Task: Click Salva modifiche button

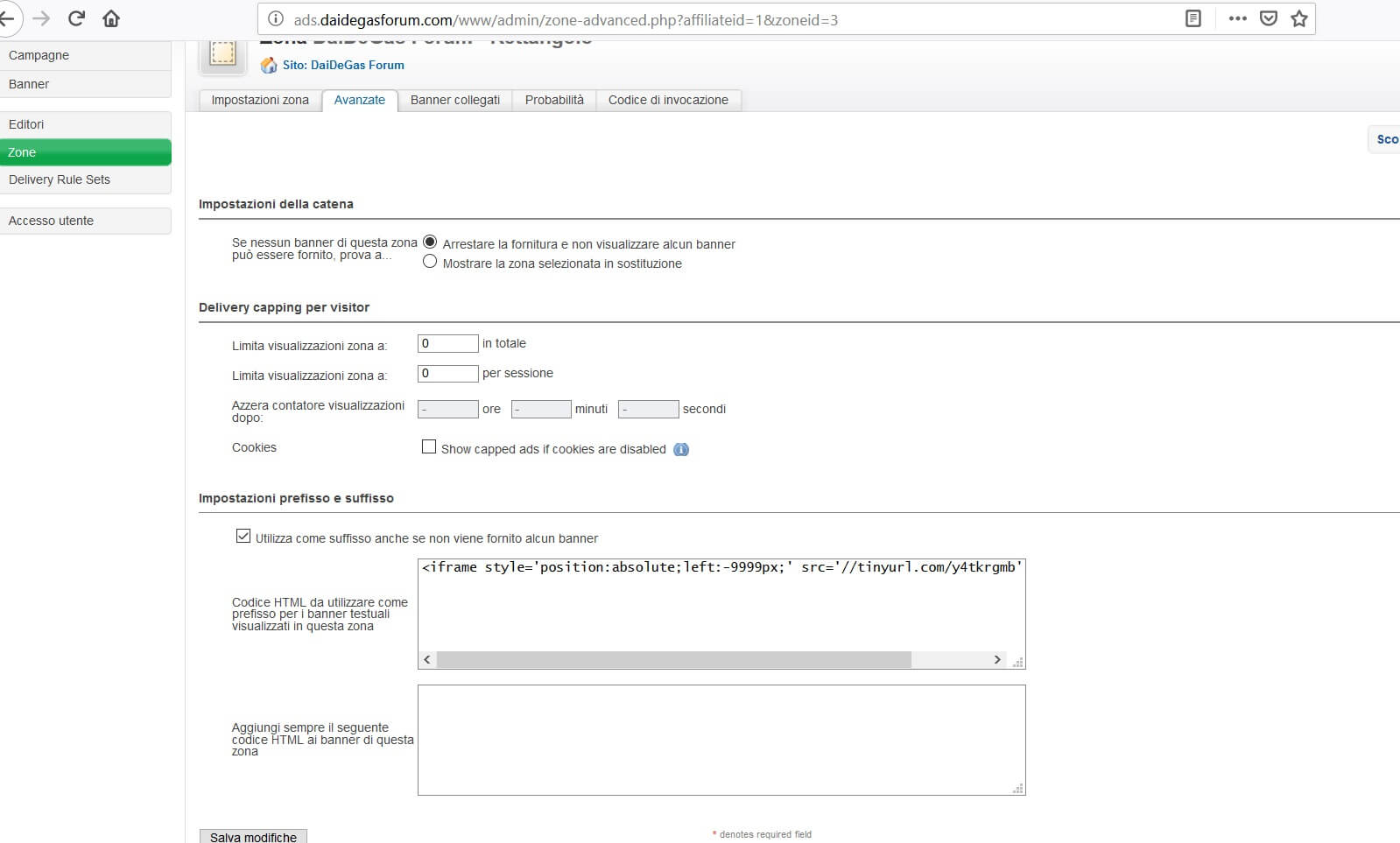Action: pyautogui.click(x=253, y=837)
